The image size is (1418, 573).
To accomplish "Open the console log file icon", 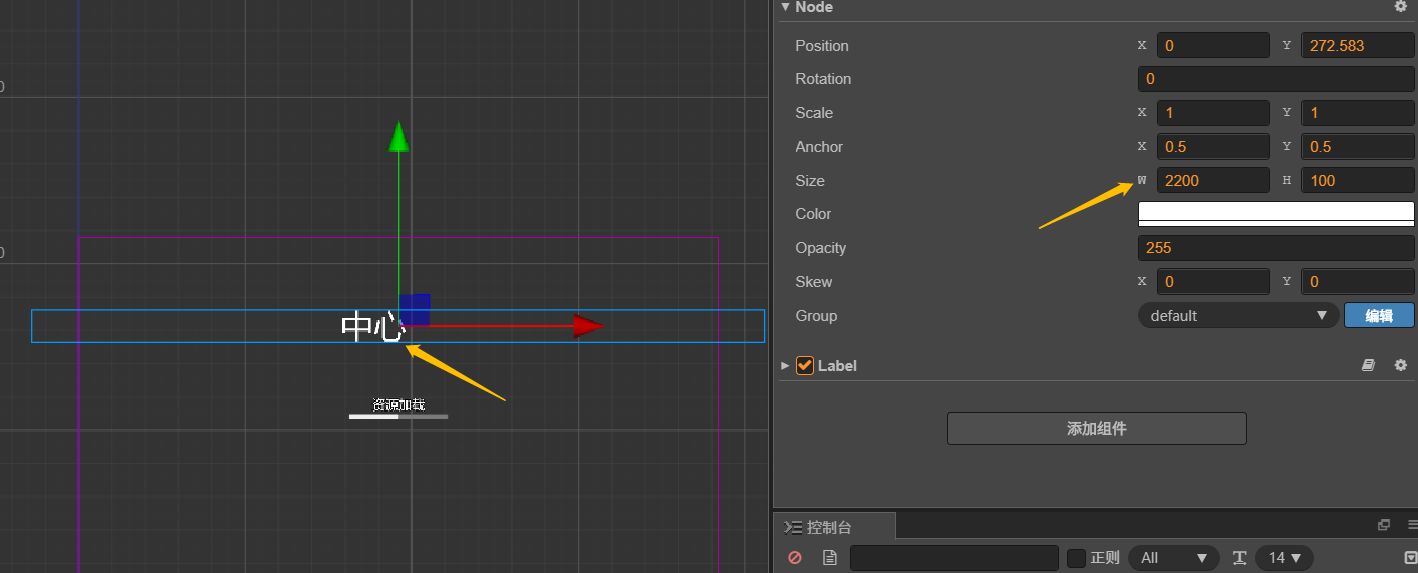I will 829,558.
